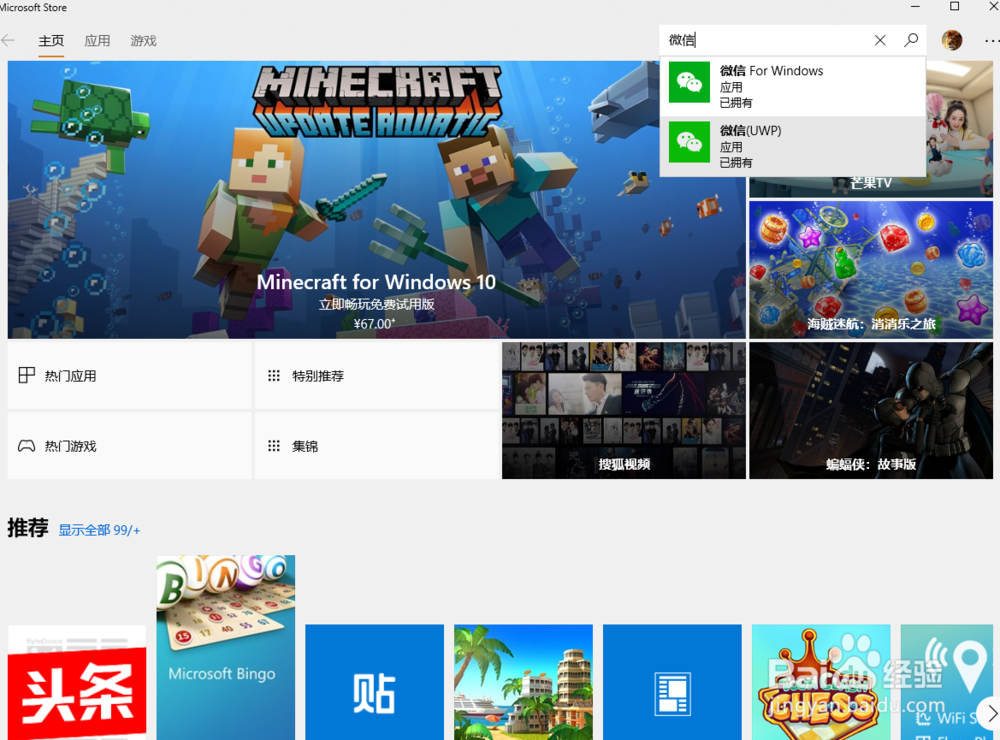Select the 微信 For Windows suggestion

click(793, 86)
